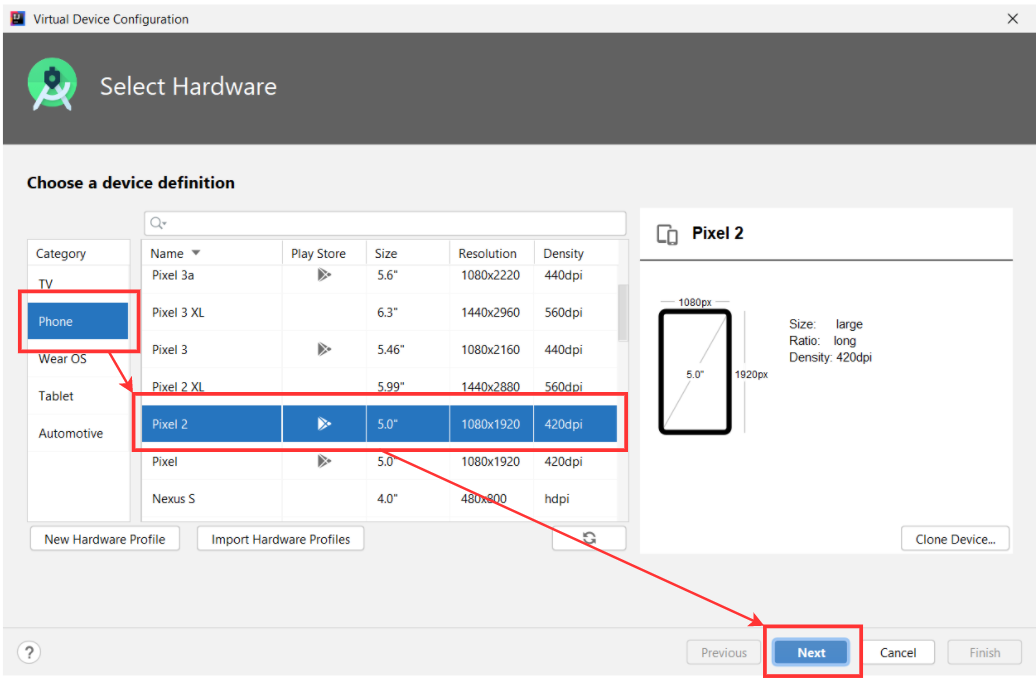Image resolution: width=1036 pixels, height=683 pixels.
Task: Sort devices using the Name column arrow
Action: (x=196, y=253)
